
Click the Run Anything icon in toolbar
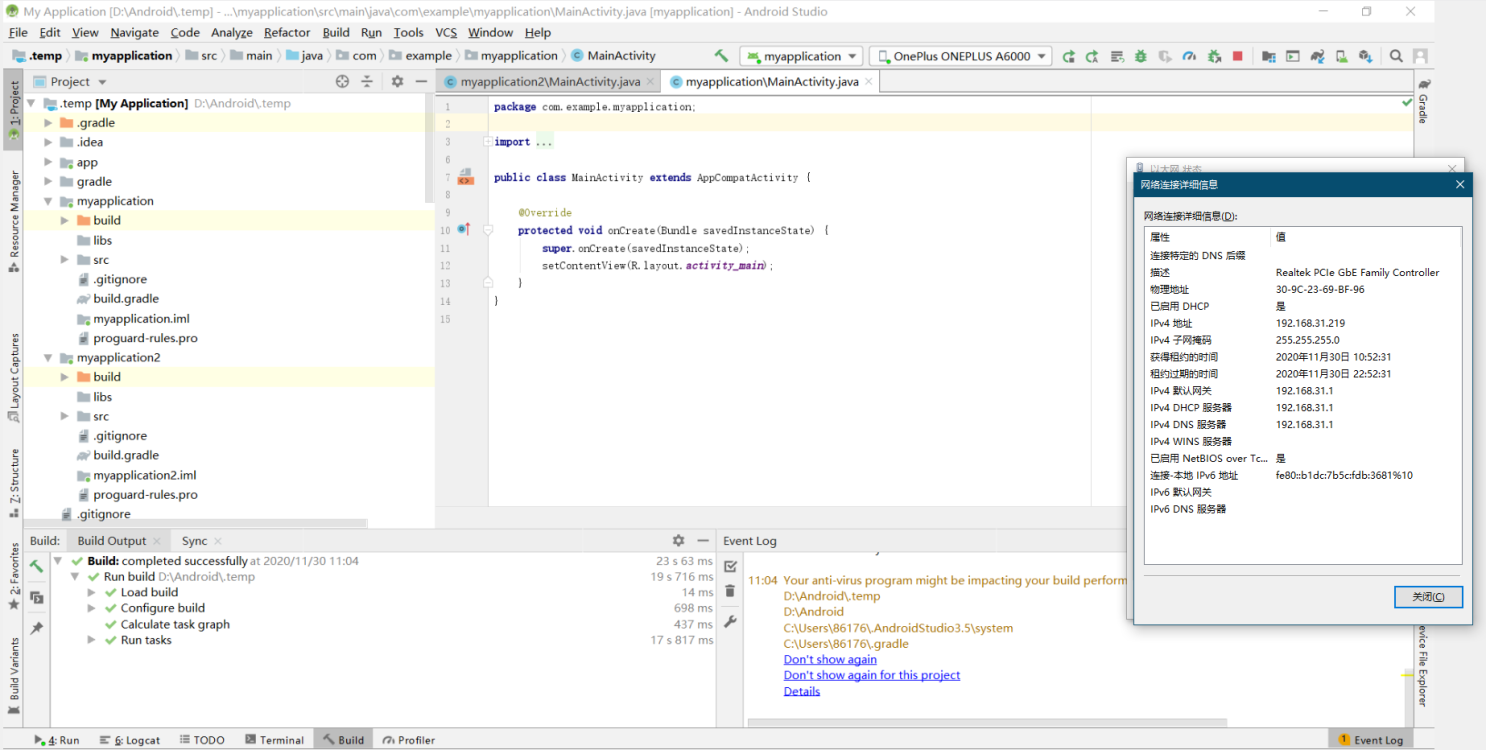click(1293, 56)
